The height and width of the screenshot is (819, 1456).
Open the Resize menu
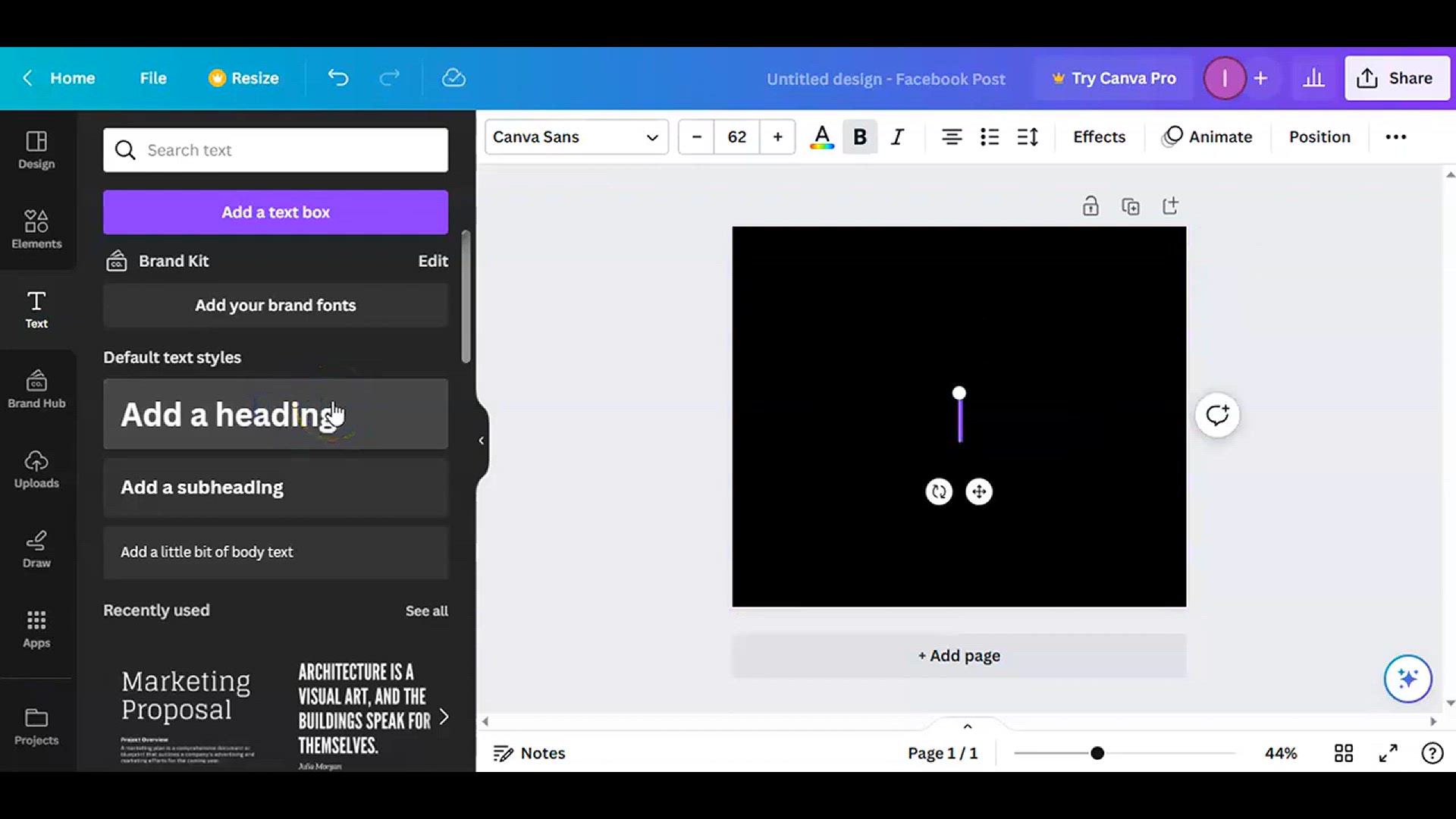tap(243, 78)
